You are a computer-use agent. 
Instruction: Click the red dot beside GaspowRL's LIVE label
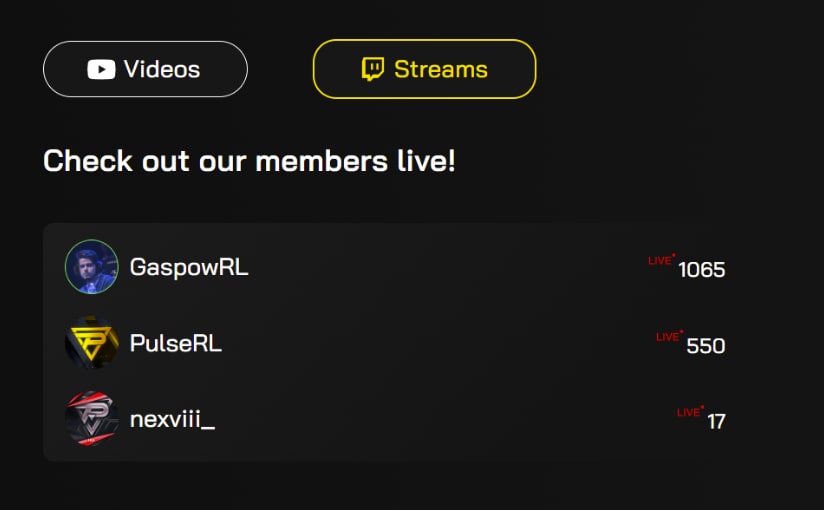point(674,256)
